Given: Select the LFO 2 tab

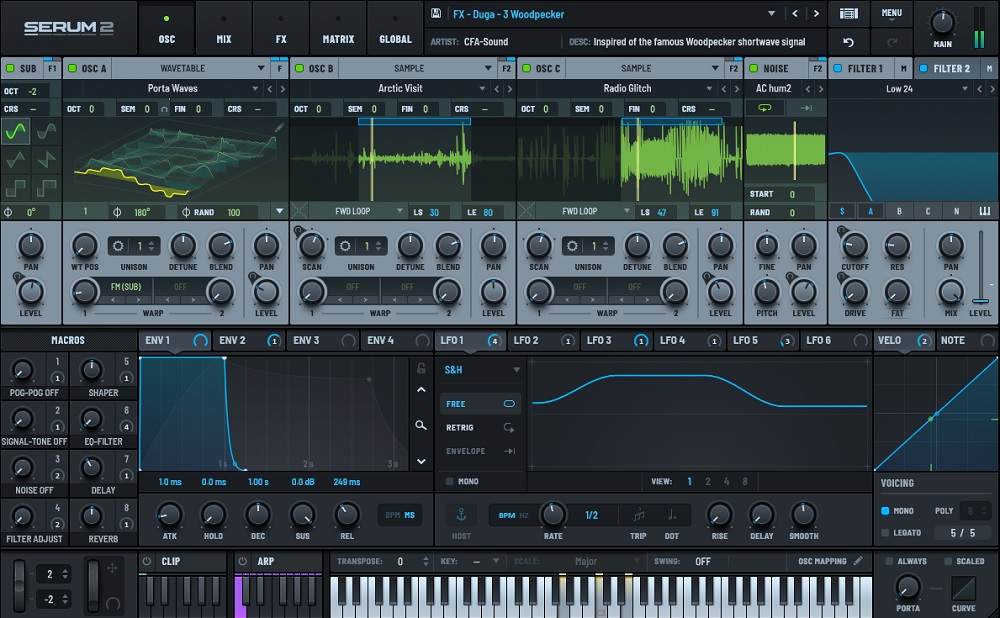Looking at the screenshot, I should click(x=543, y=341).
